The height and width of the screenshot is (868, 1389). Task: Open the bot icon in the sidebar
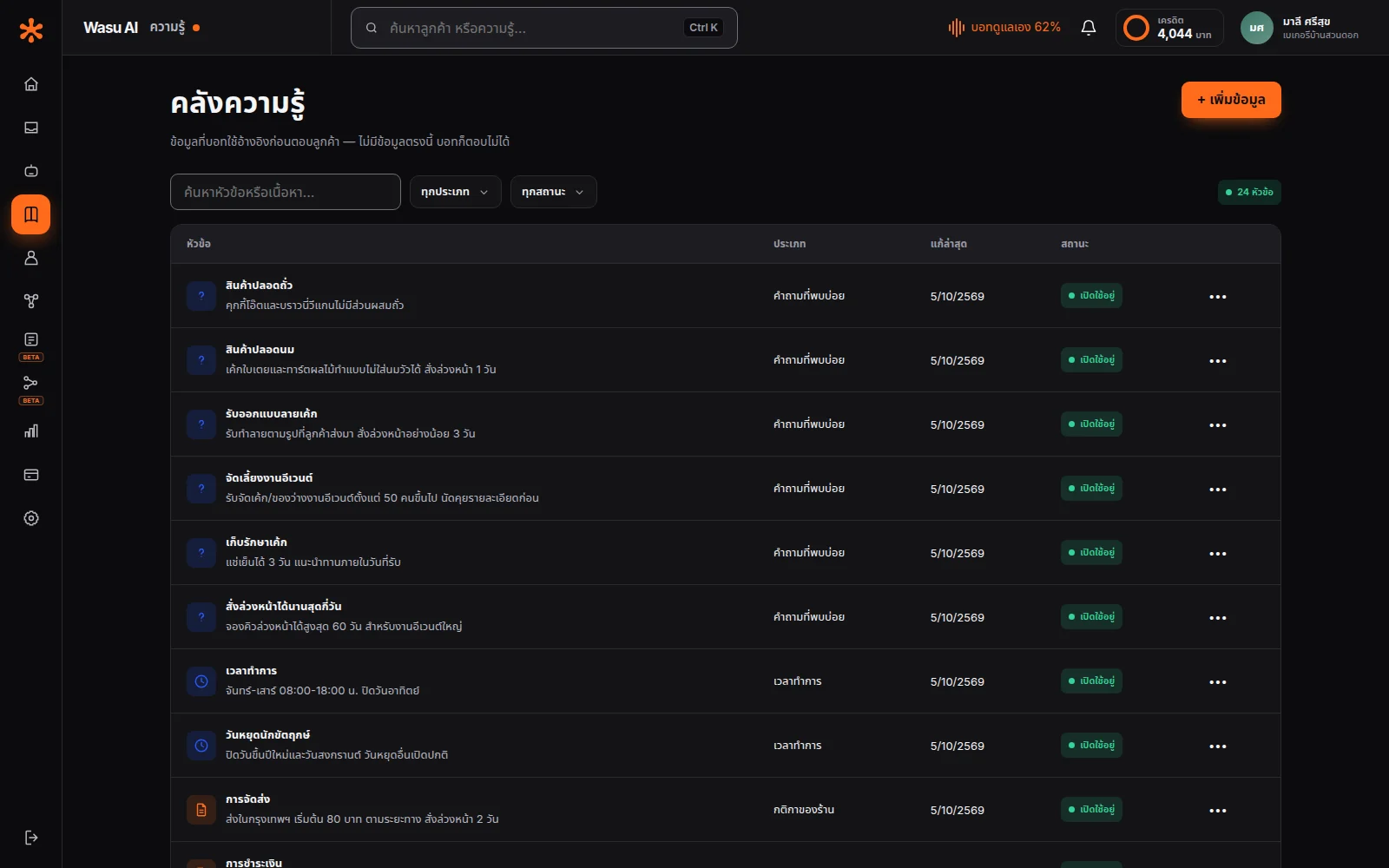click(31, 171)
